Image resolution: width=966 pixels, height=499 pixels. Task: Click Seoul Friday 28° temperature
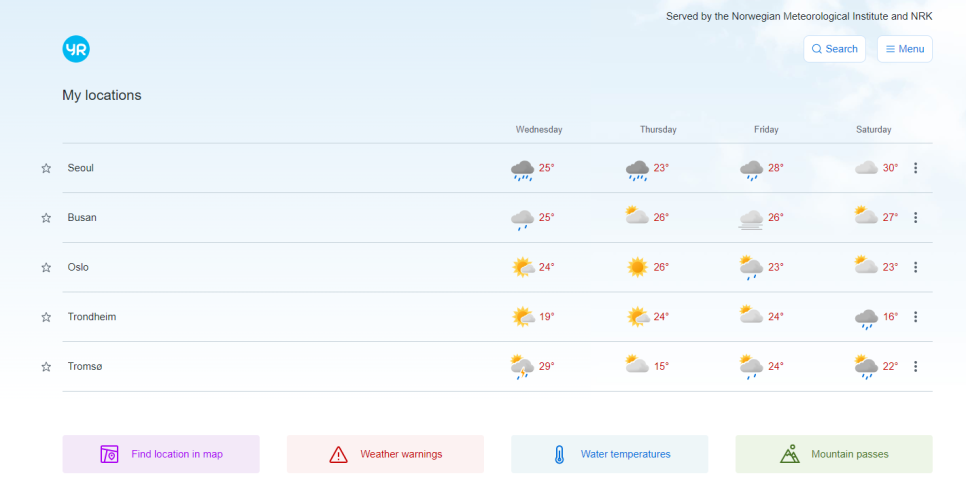click(x=776, y=168)
